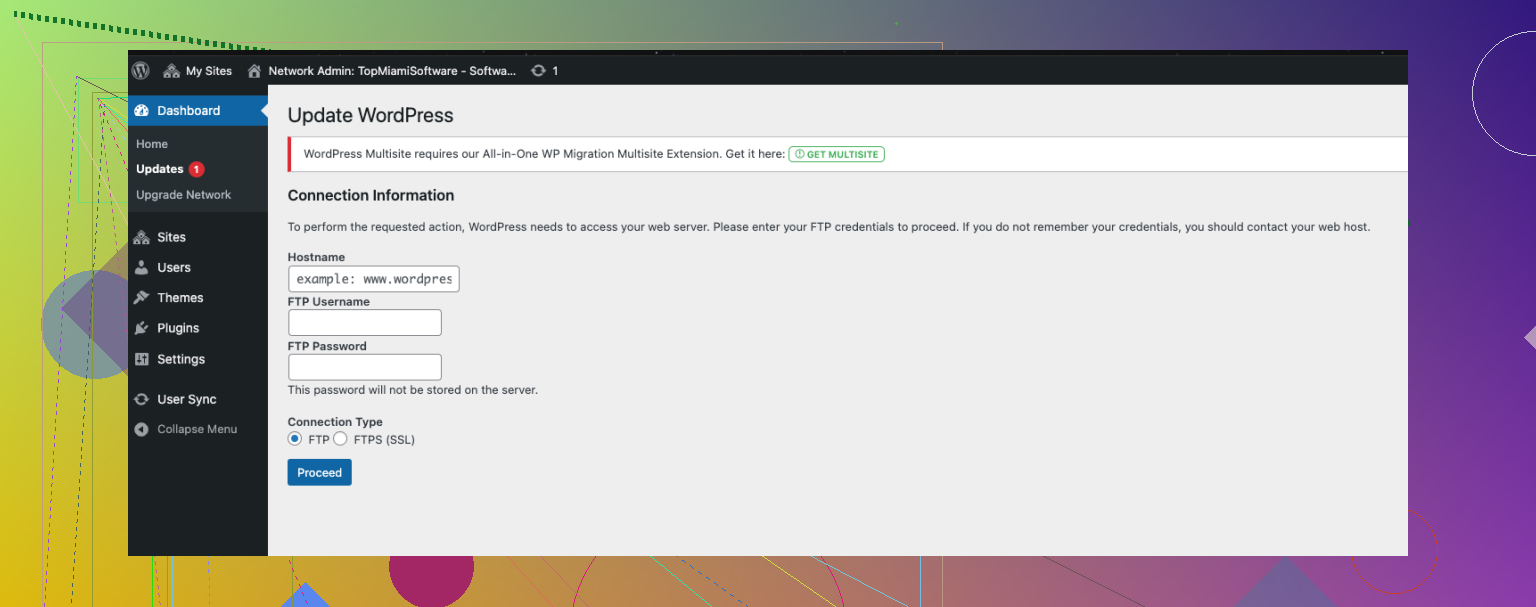Click the User Sync arrows icon
This screenshot has width=1536, height=607.
click(141, 399)
